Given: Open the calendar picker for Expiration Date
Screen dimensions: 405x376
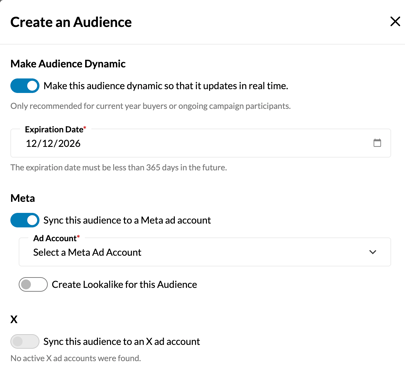Looking at the screenshot, I should pos(377,143).
